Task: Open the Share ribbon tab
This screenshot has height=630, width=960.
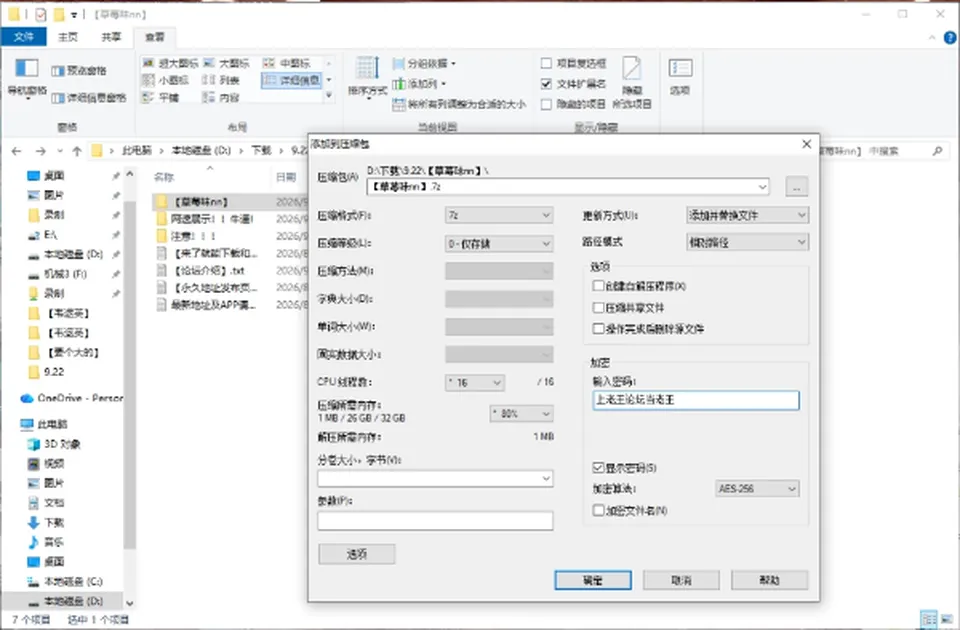Action: pyautogui.click(x=111, y=37)
